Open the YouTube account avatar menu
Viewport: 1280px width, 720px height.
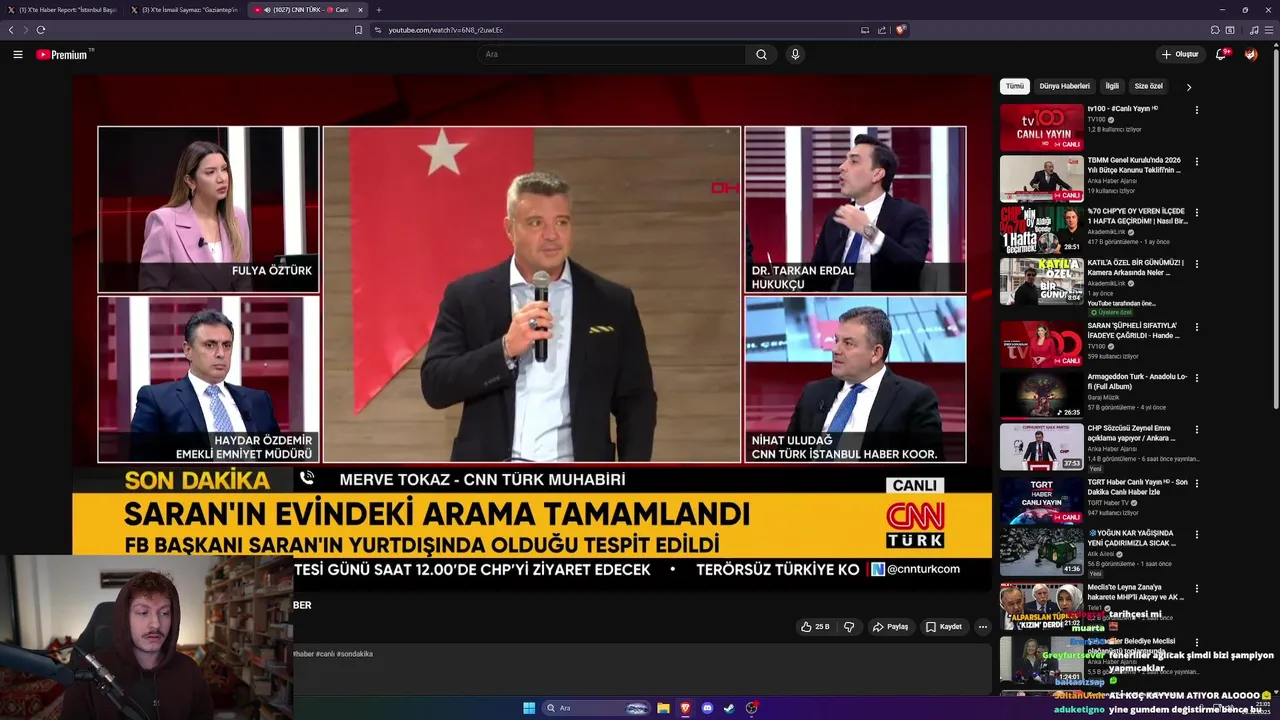(1251, 54)
